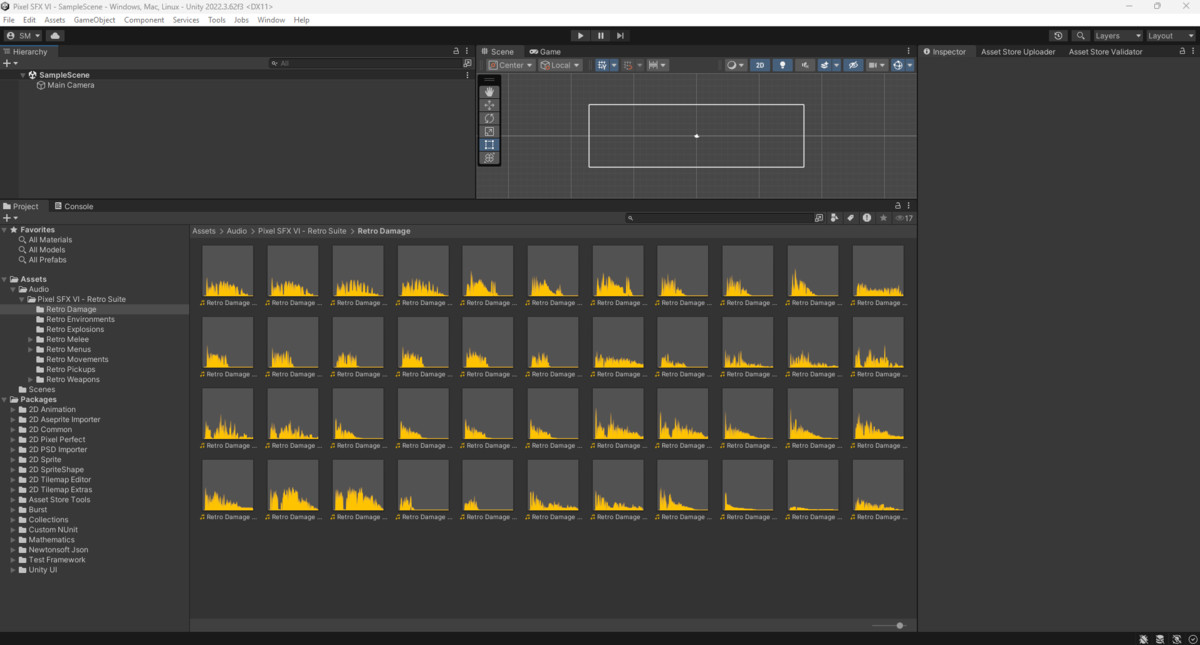The image size is (1200, 645).
Task: Click the cloud services icon
Action: click(x=55, y=36)
